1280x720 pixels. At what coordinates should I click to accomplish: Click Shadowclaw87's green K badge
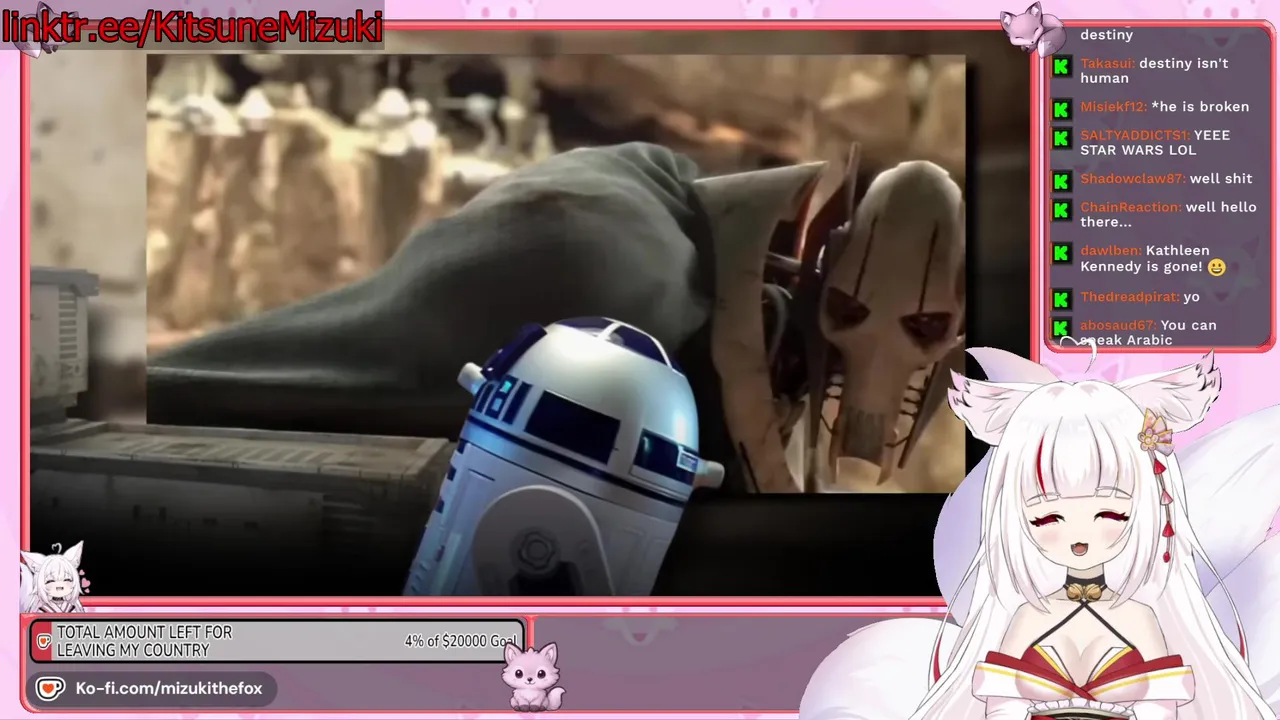click(1061, 181)
